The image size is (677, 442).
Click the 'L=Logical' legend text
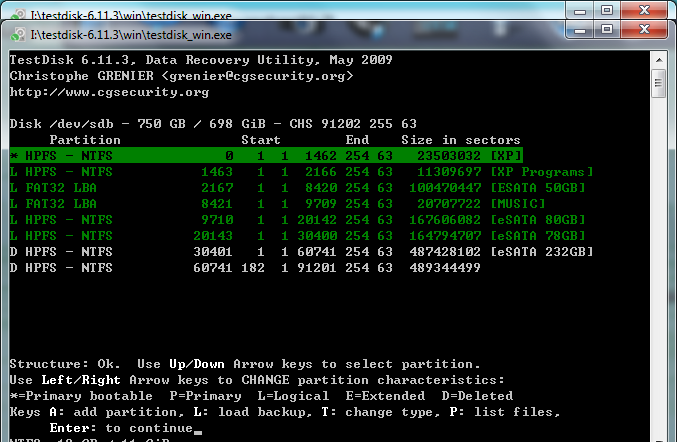293,396
